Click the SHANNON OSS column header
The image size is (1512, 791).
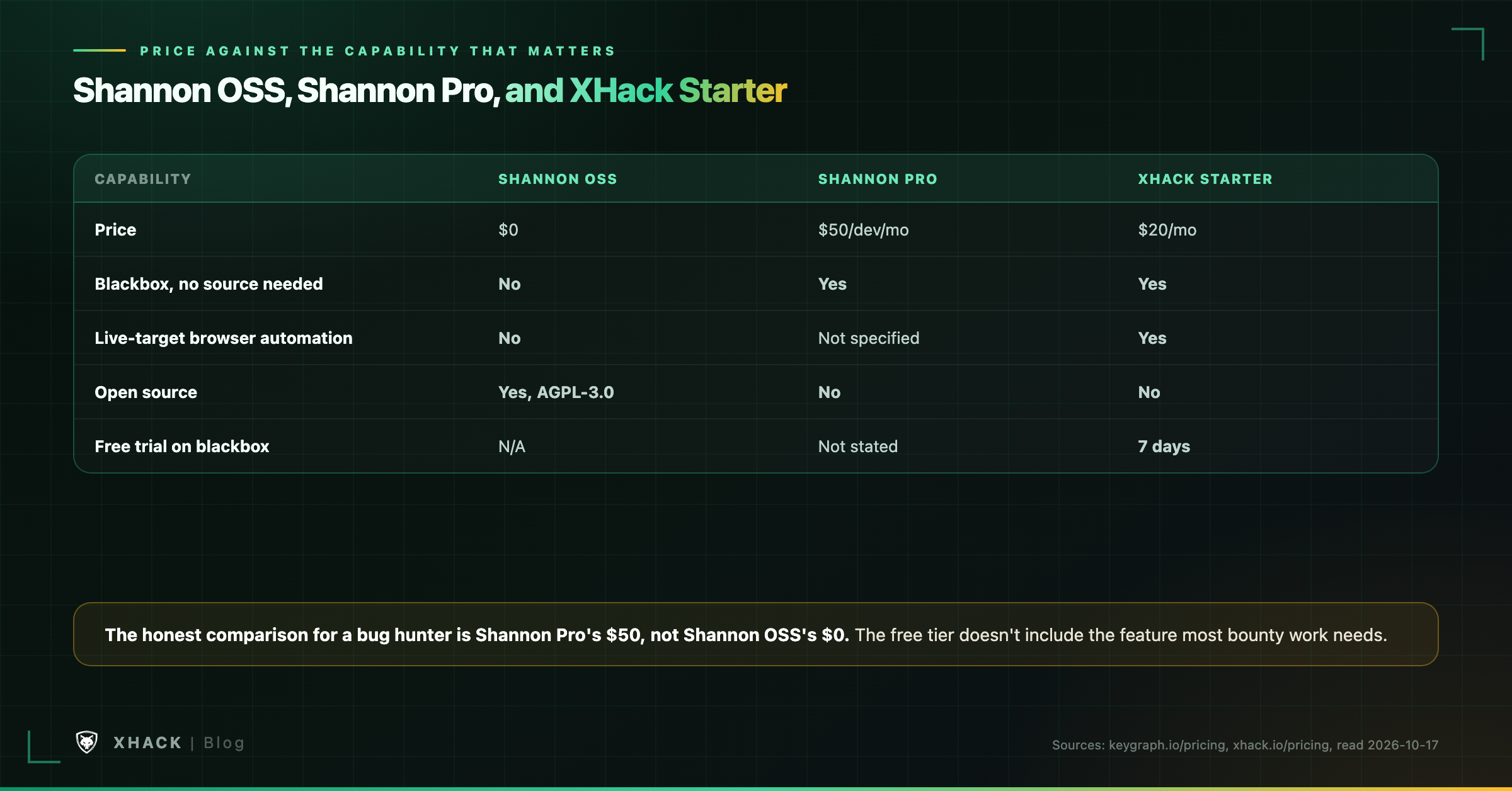tap(558, 179)
